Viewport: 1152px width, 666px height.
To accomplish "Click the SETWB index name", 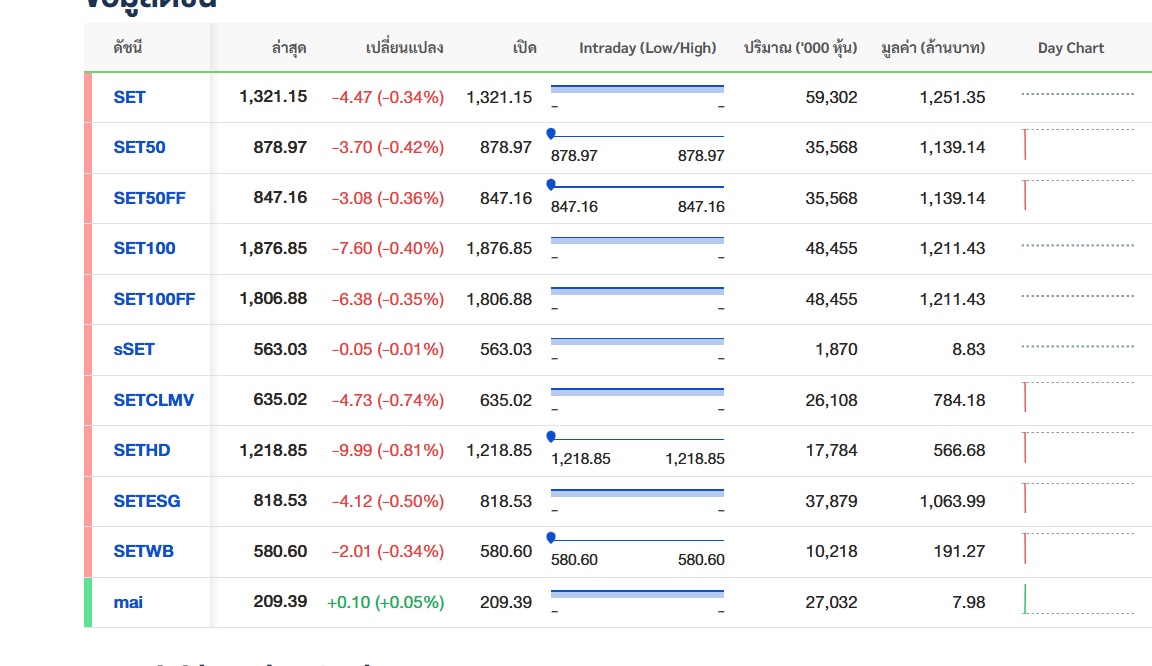I will click(143, 551).
